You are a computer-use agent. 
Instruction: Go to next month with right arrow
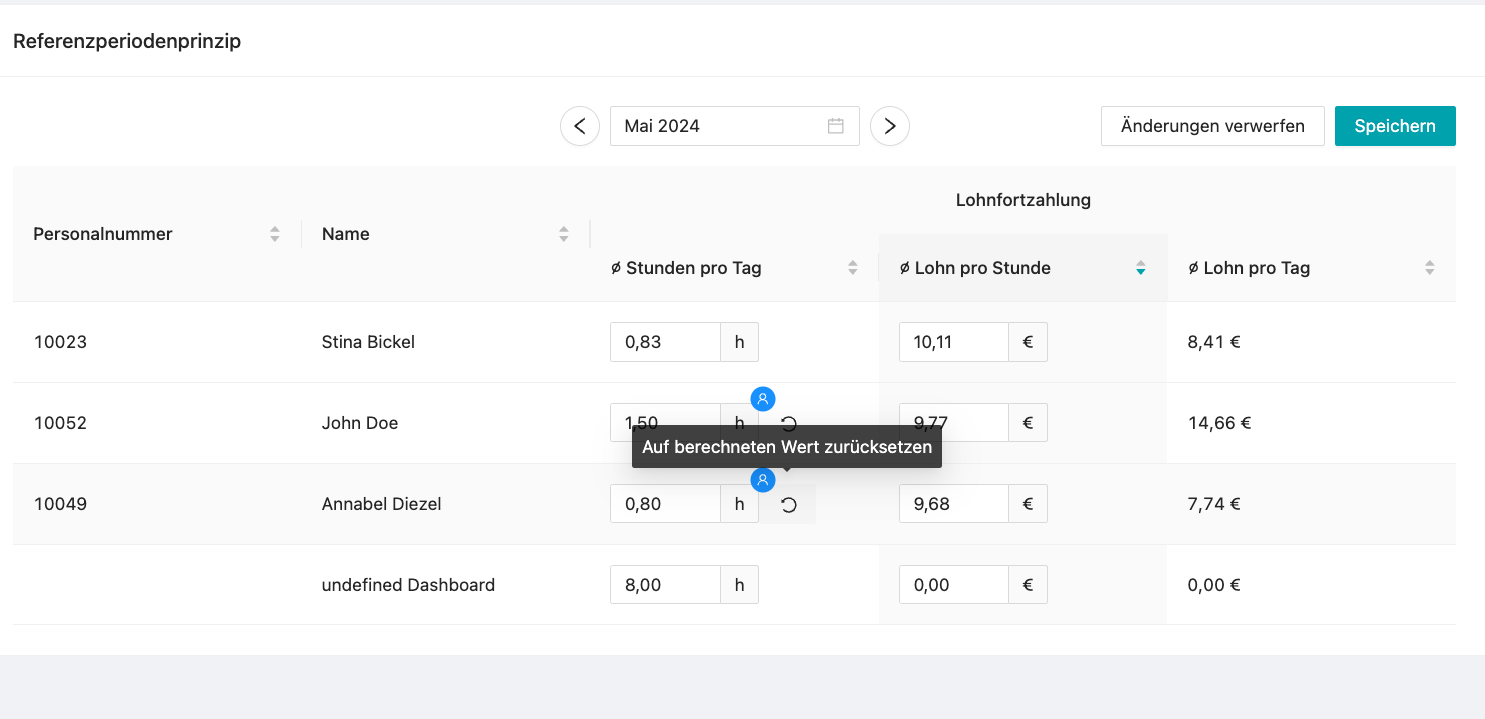(x=889, y=126)
